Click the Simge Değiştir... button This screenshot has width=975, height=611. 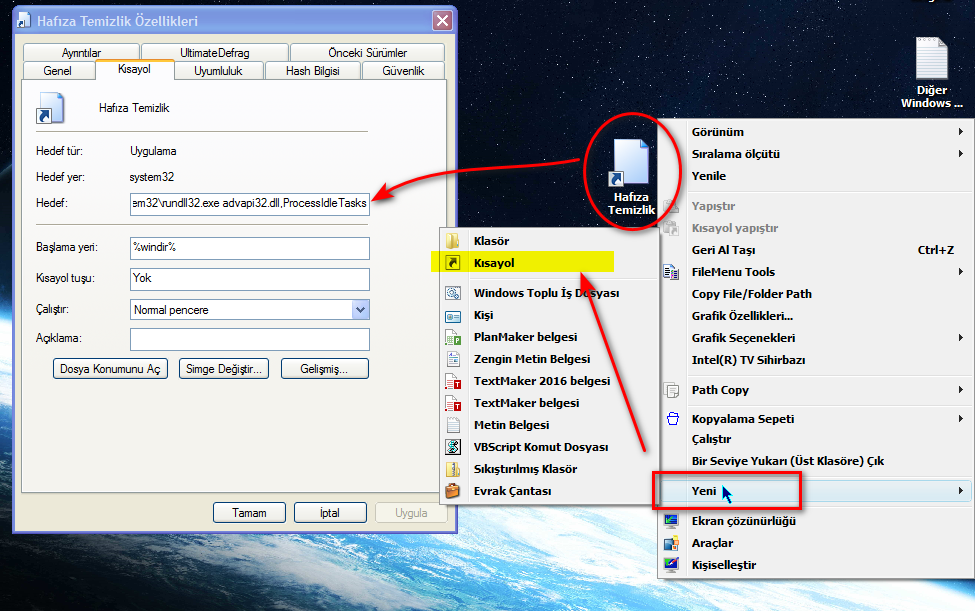[x=224, y=369]
